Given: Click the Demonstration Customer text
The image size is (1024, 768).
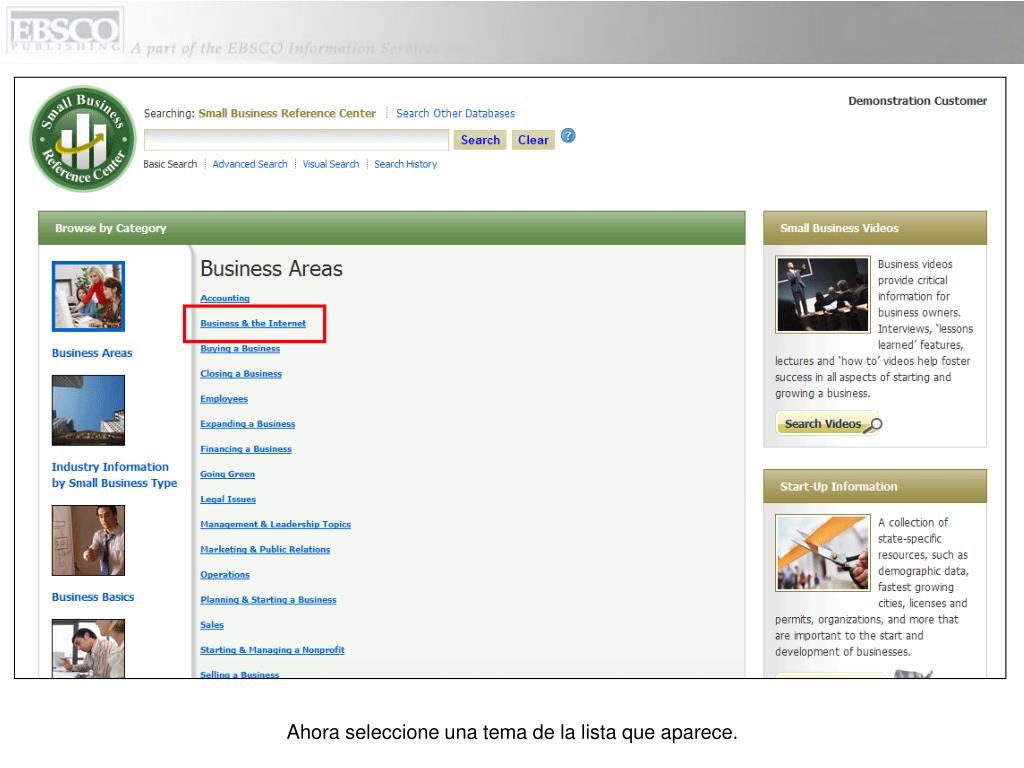Looking at the screenshot, I should click(x=918, y=101).
